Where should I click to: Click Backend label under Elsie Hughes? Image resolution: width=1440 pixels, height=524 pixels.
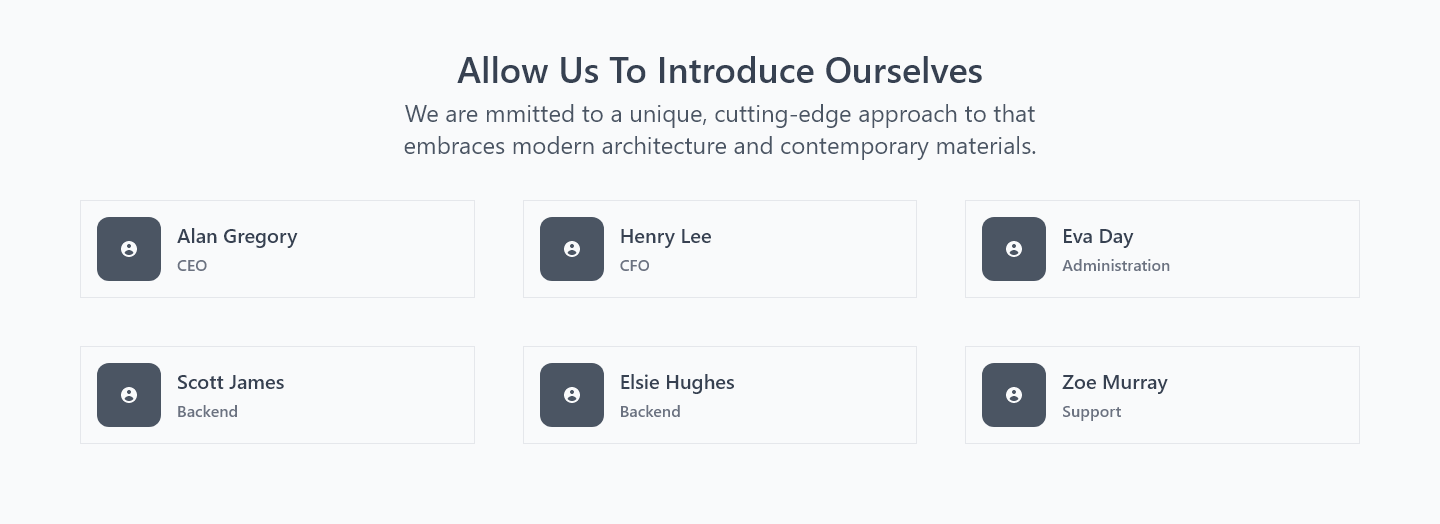tap(650, 412)
